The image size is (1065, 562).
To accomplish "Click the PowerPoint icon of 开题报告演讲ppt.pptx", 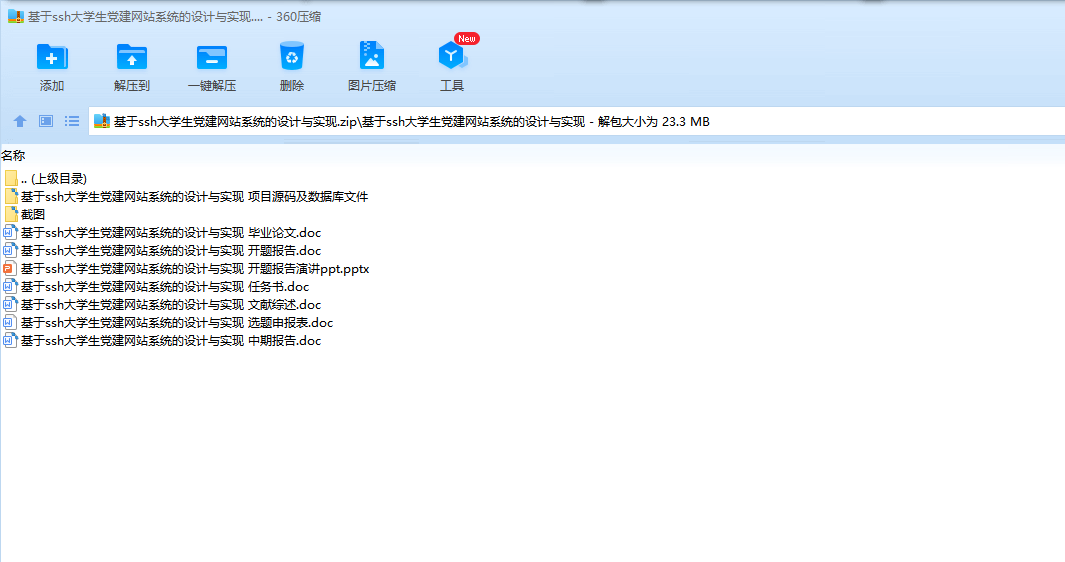I will (10, 268).
